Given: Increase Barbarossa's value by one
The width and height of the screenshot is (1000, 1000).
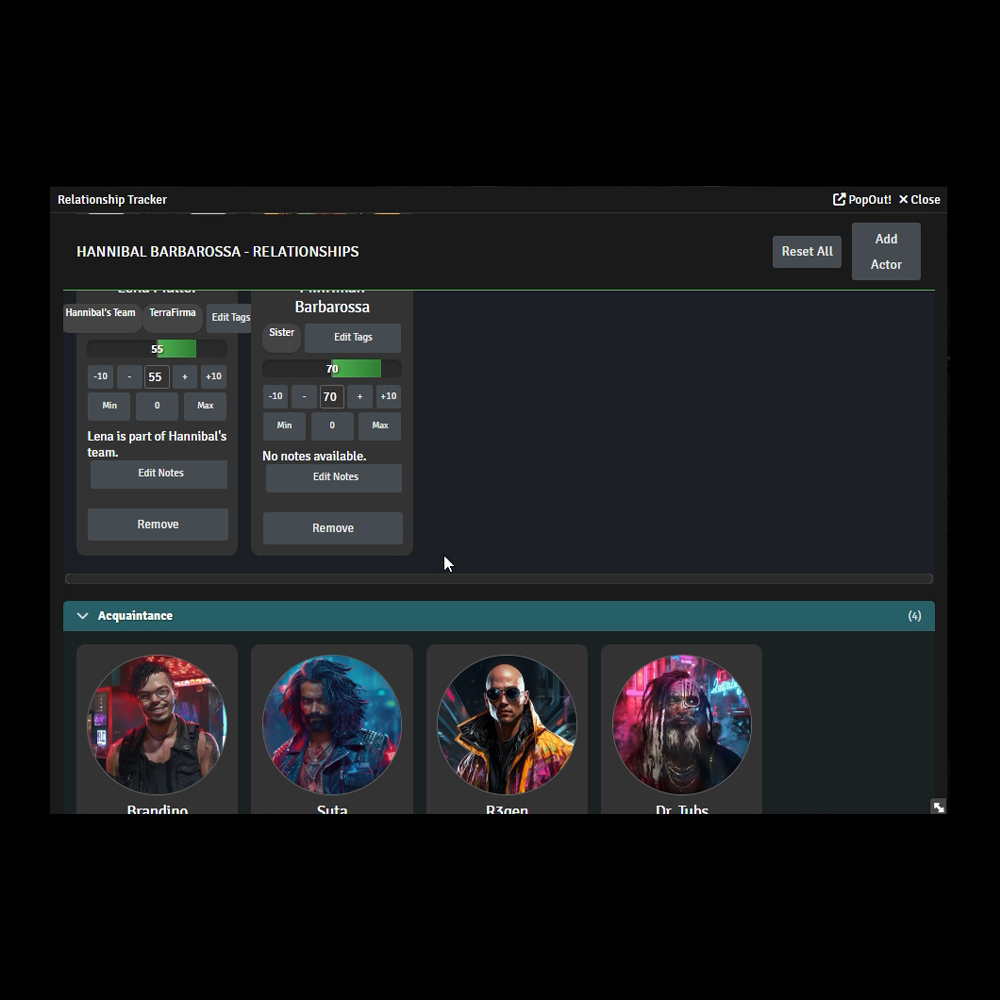Looking at the screenshot, I should [360, 396].
